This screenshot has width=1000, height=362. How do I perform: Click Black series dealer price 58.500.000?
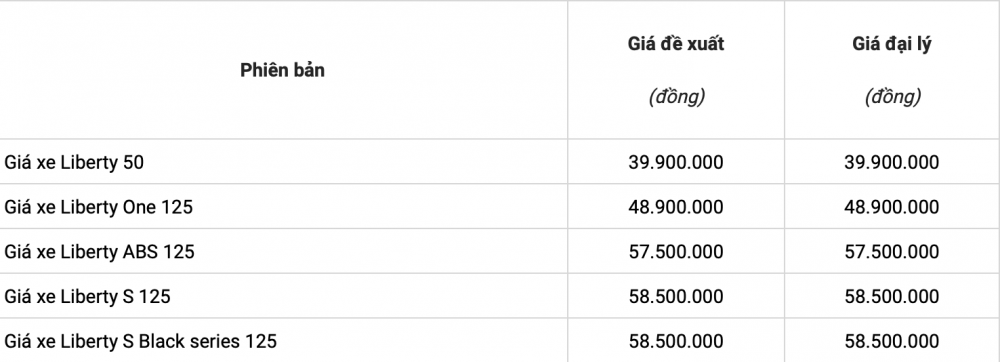(x=892, y=341)
